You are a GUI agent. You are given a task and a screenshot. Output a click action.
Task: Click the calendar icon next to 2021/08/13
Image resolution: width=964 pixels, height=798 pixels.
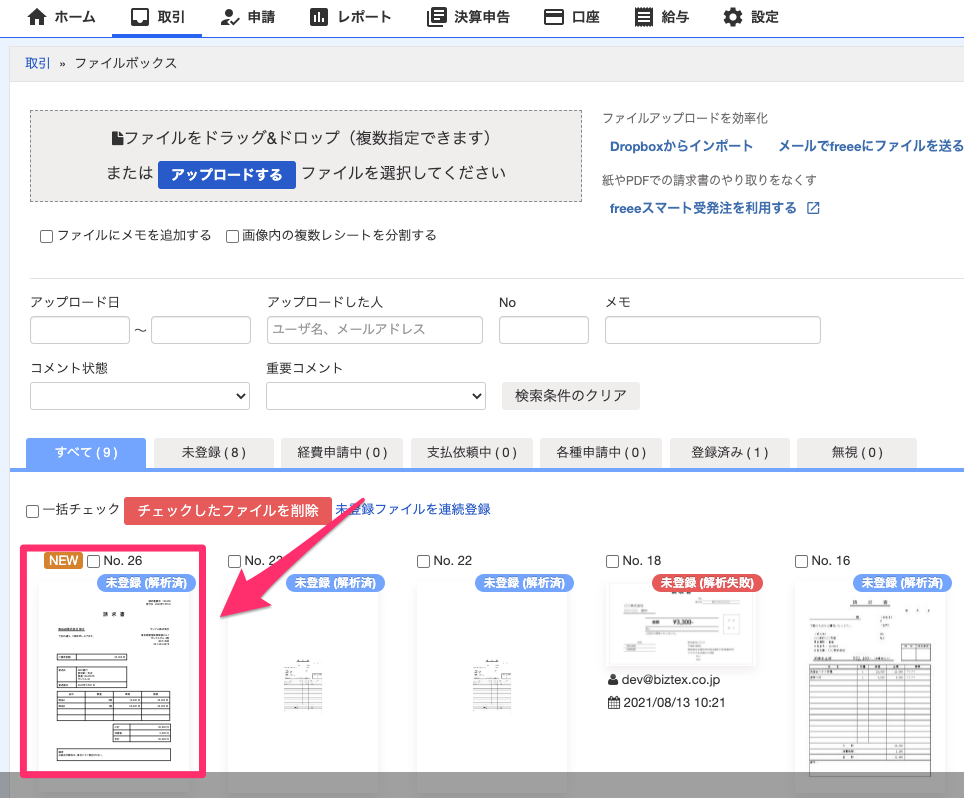614,702
